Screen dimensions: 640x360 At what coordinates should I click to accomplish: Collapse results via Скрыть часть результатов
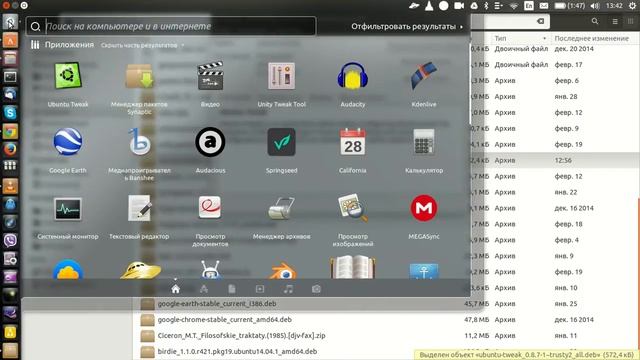coord(142,45)
